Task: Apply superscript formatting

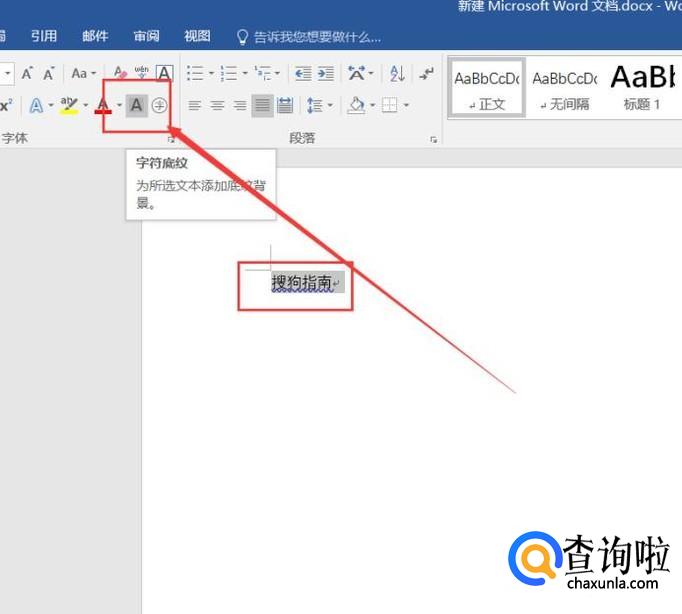Action: [6, 105]
